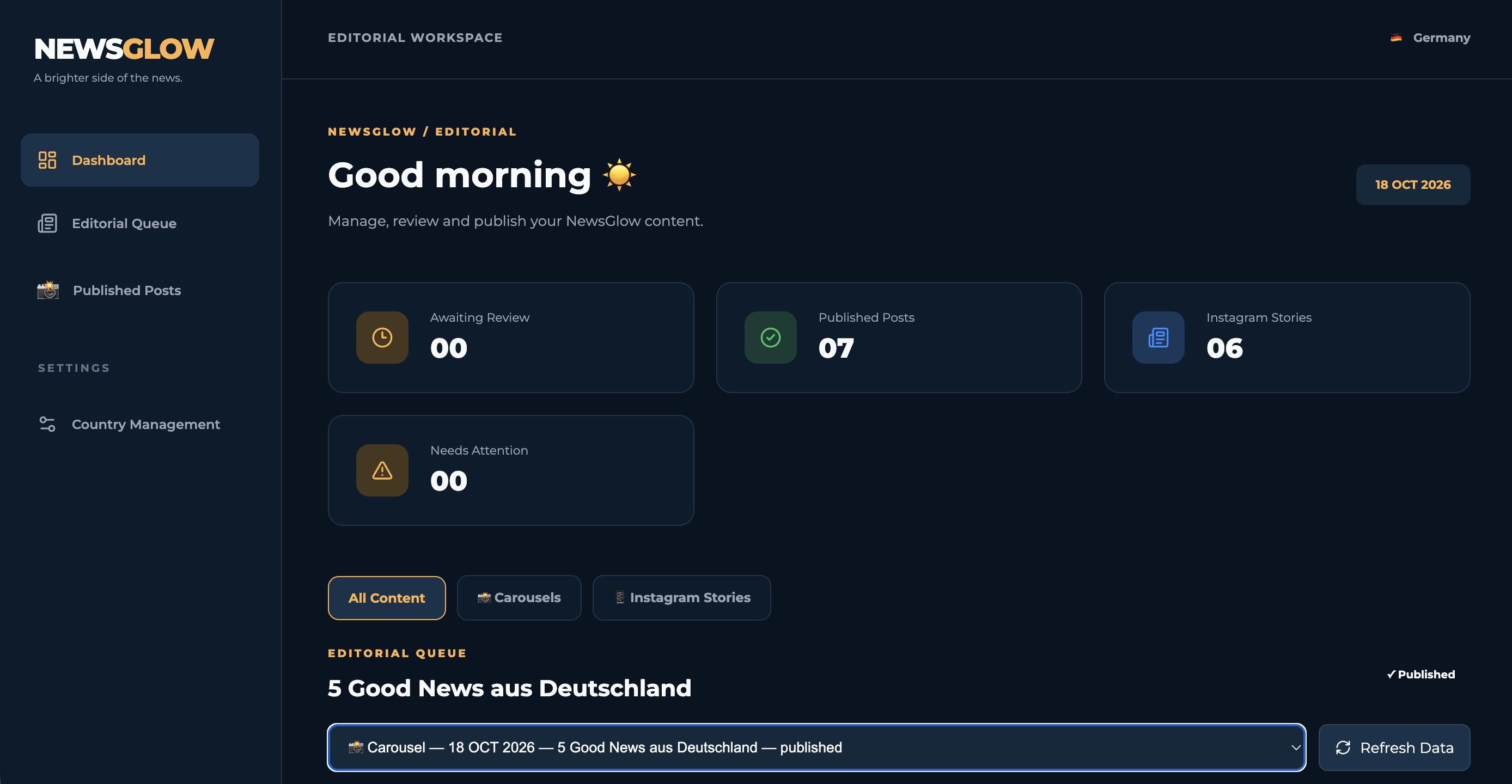
Task: Click 'A brighter side of the news.' tagline
Action: (x=108, y=78)
